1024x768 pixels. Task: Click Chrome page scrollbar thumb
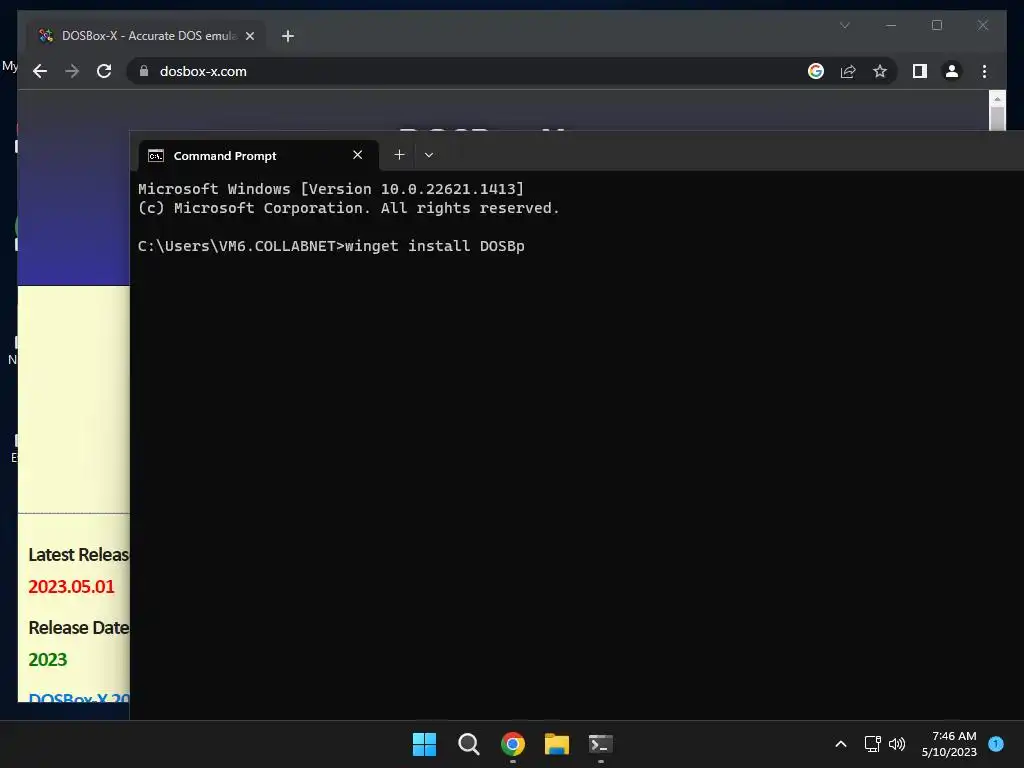tap(997, 118)
